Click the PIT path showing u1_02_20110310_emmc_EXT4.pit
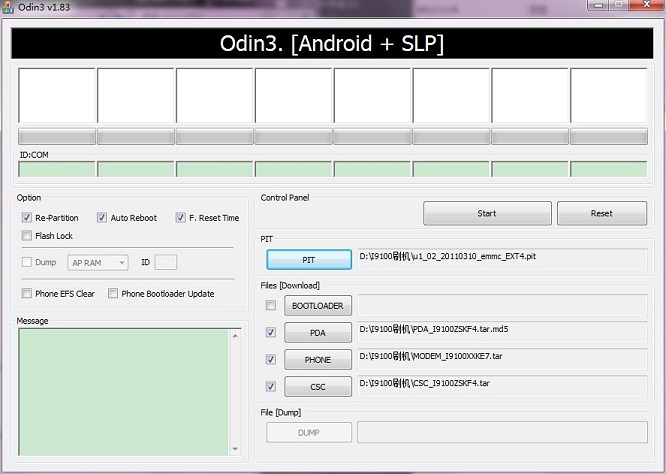The image size is (666, 474). [502, 259]
